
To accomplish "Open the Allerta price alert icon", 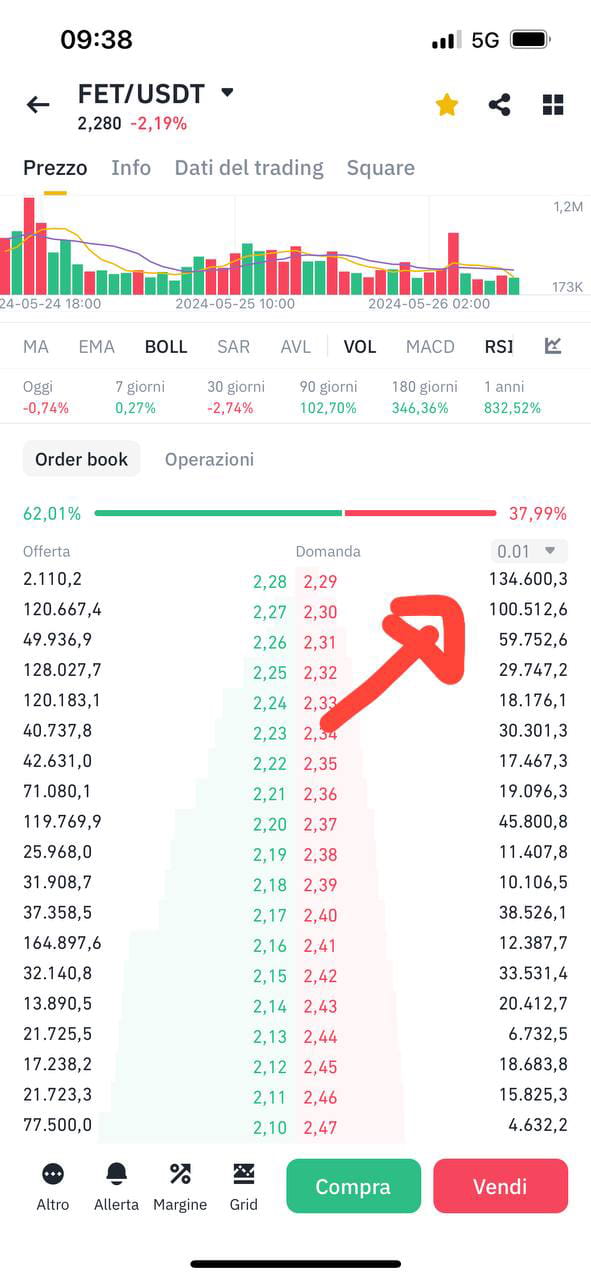I will (x=116, y=1185).
